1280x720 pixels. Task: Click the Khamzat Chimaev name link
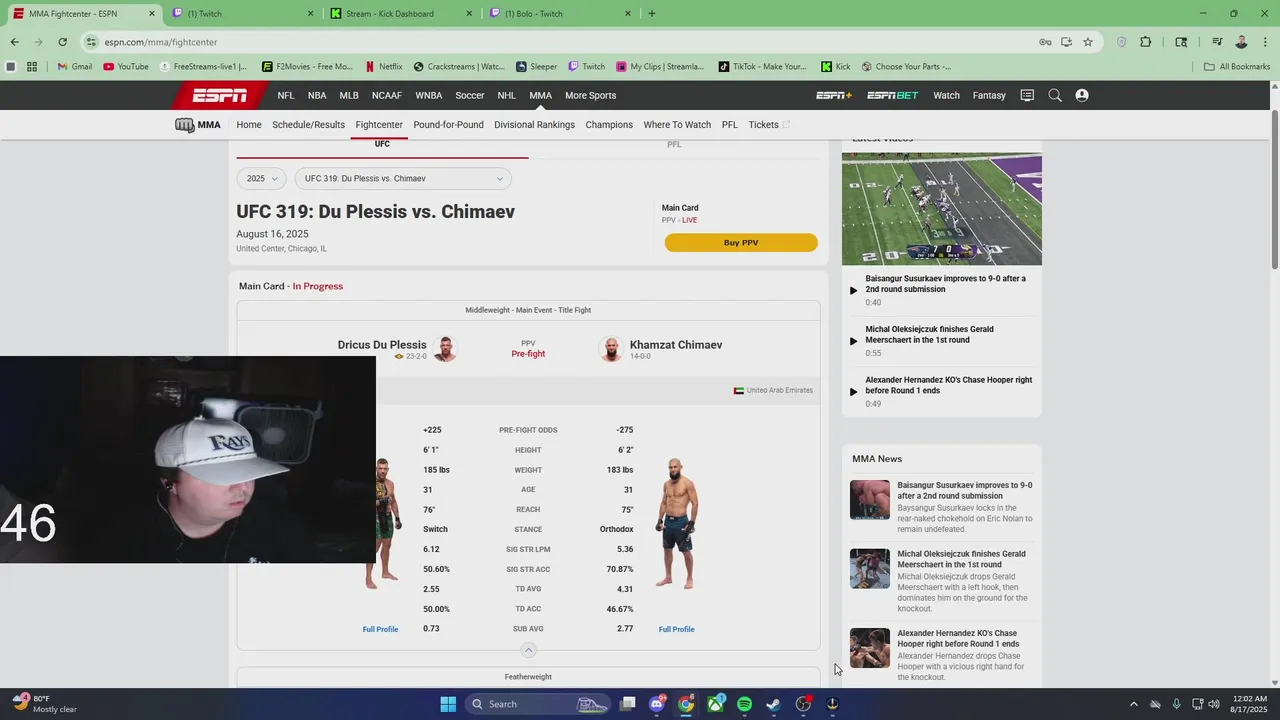(x=676, y=345)
